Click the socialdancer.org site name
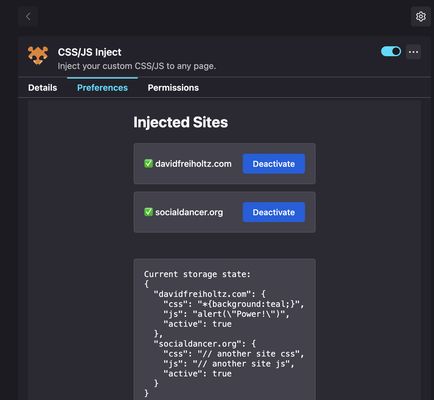The image size is (434, 400). pyautogui.click(x=189, y=212)
